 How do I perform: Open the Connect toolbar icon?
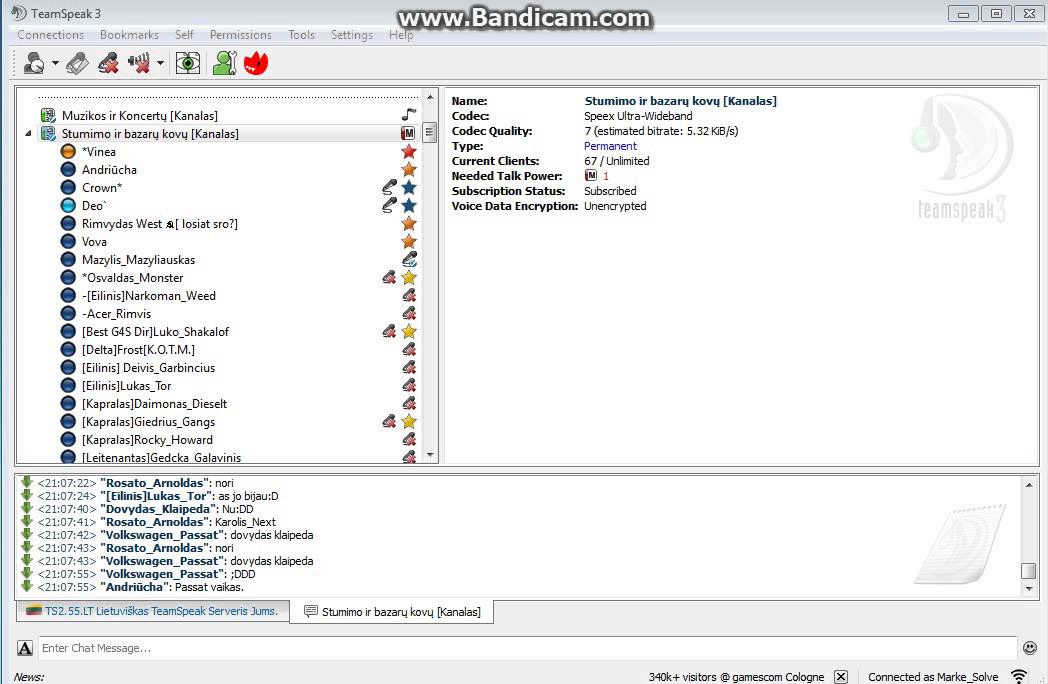pos(33,64)
